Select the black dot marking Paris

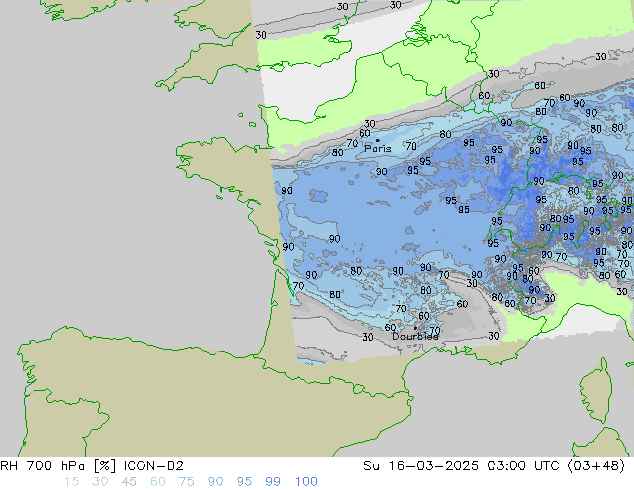point(378,140)
